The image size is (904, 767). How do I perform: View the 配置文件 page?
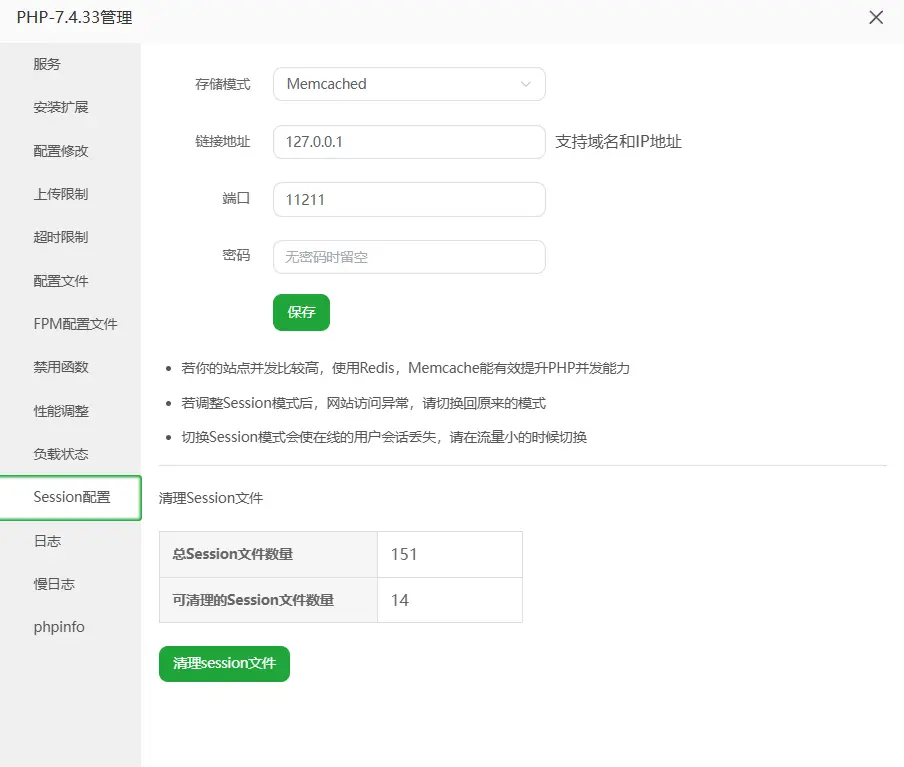(60, 280)
